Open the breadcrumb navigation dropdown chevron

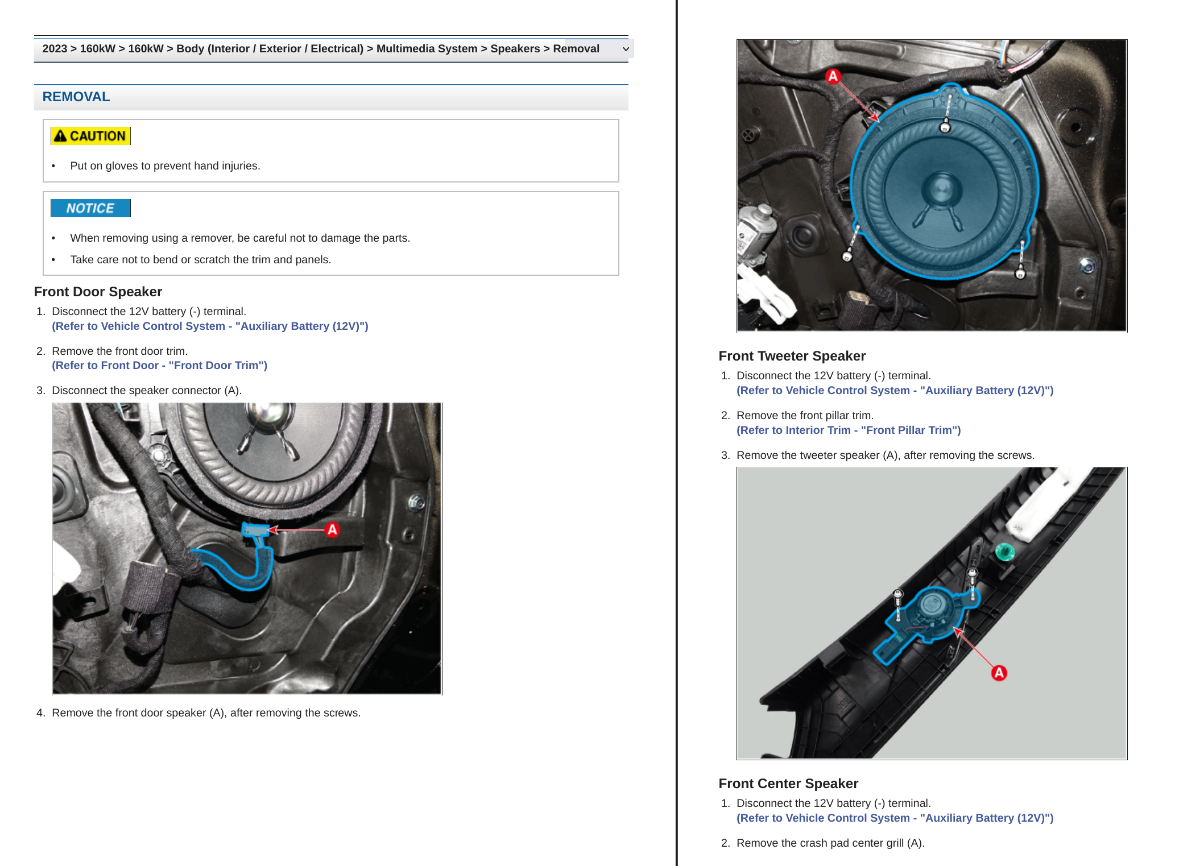[626, 49]
